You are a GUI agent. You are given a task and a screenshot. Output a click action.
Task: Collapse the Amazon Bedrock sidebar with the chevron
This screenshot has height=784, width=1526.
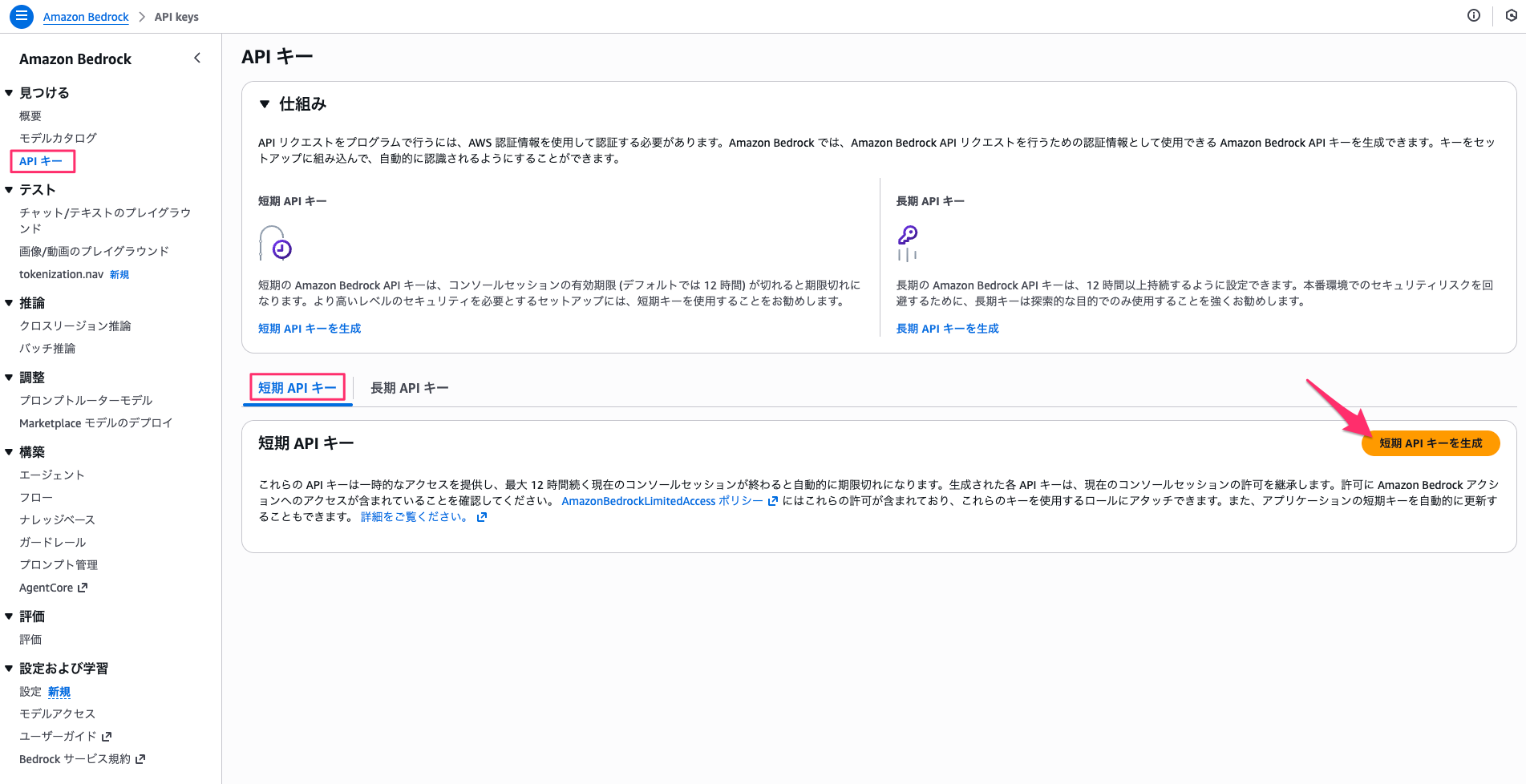coord(197,58)
